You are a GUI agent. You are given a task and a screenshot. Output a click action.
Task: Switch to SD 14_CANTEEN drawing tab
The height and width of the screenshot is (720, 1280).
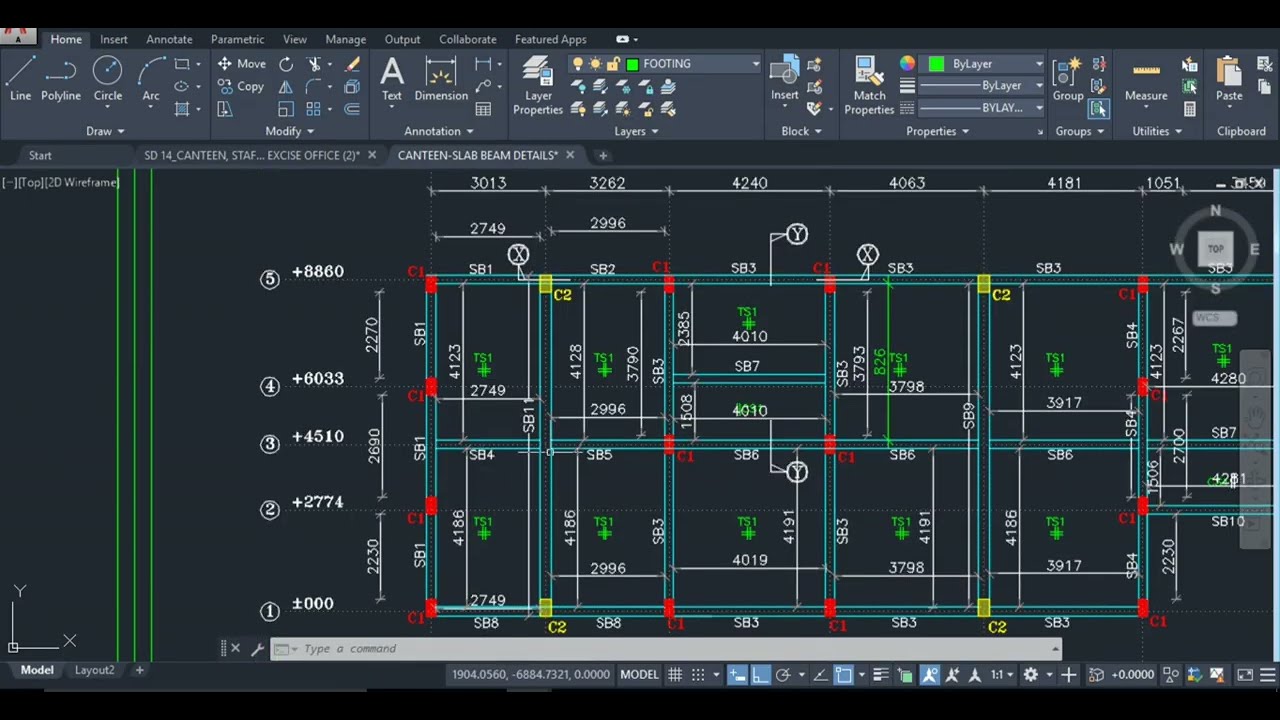click(x=252, y=155)
